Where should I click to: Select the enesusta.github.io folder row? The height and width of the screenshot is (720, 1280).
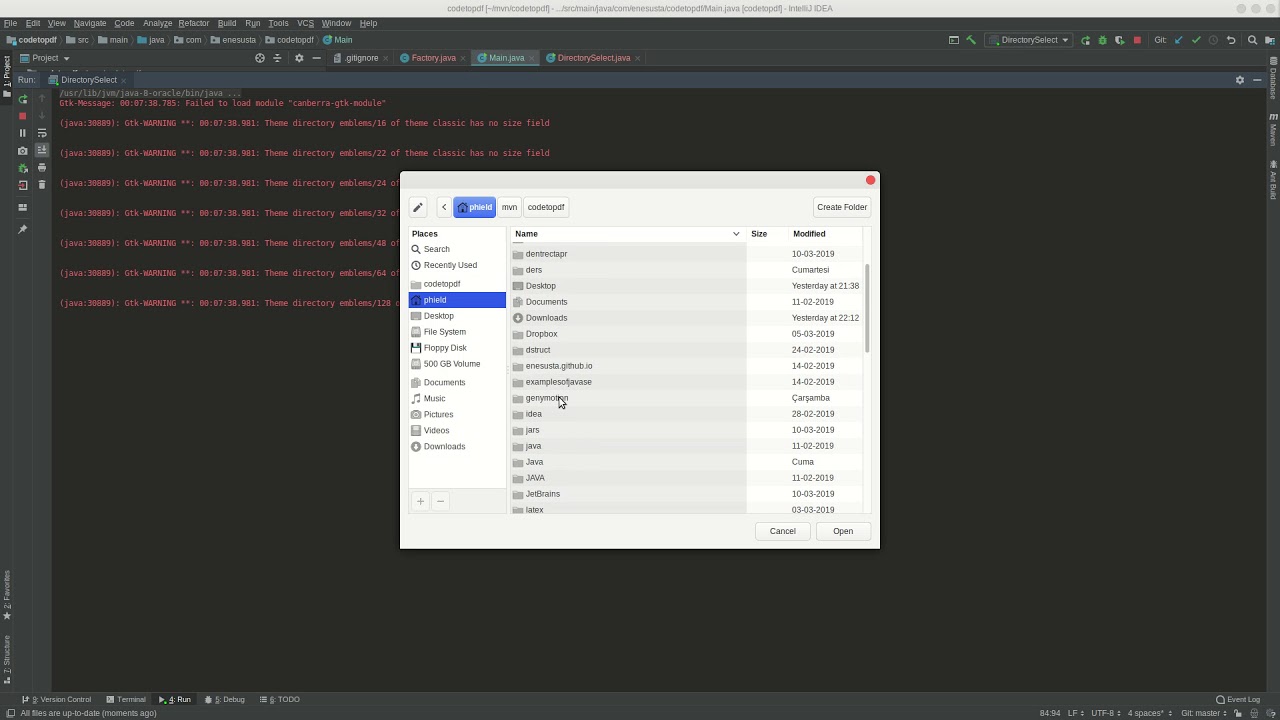(686, 366)
